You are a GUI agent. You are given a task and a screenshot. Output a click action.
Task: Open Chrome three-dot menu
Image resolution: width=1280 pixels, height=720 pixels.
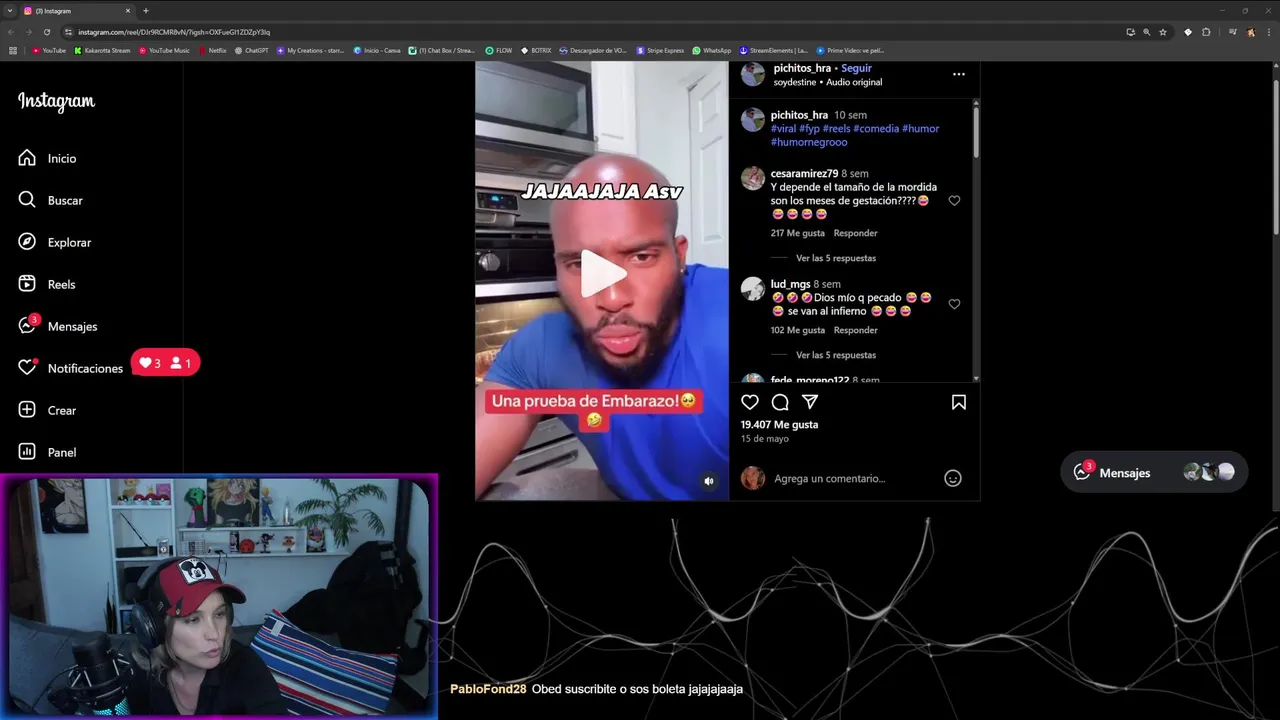1269,32
